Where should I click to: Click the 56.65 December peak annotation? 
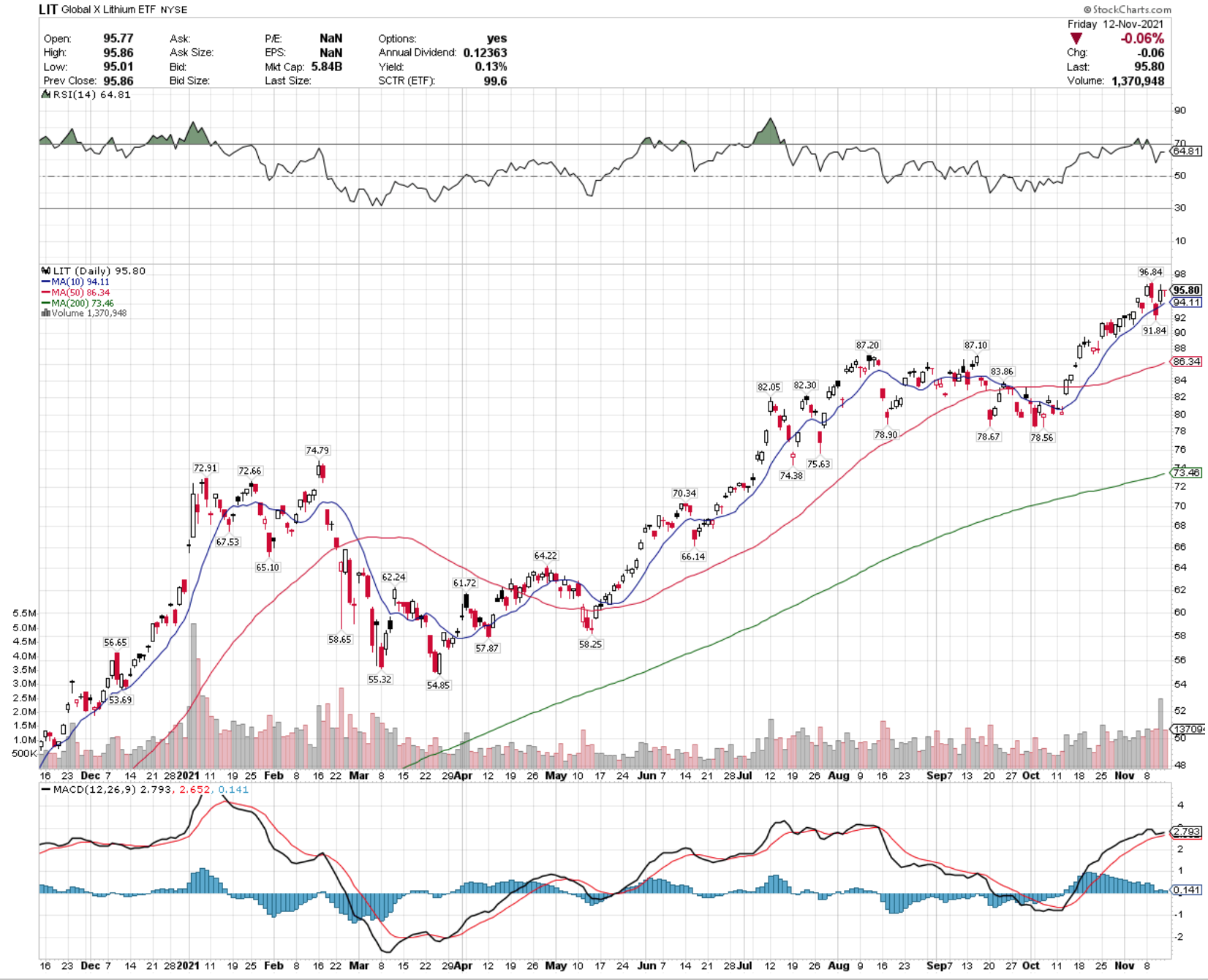click(116, 642)
